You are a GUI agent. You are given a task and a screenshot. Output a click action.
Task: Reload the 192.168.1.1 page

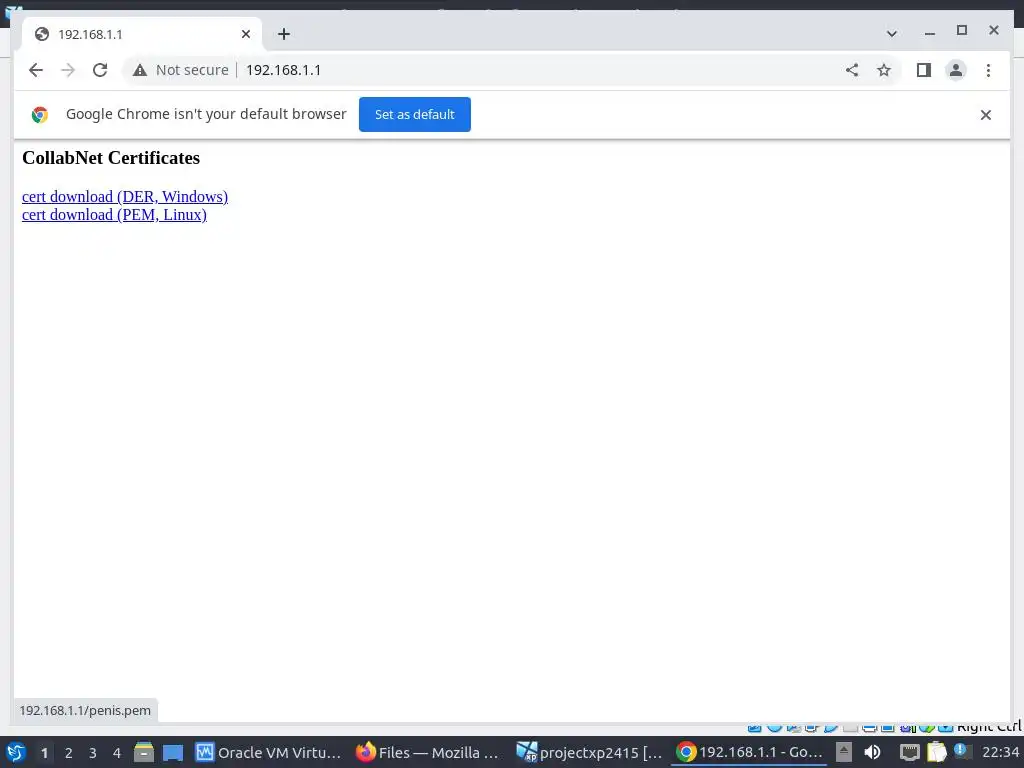(x=100, y=70)
